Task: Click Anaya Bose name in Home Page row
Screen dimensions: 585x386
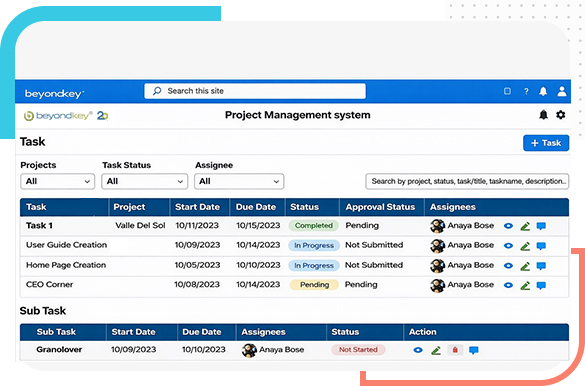Action: (x=471, y=265)
